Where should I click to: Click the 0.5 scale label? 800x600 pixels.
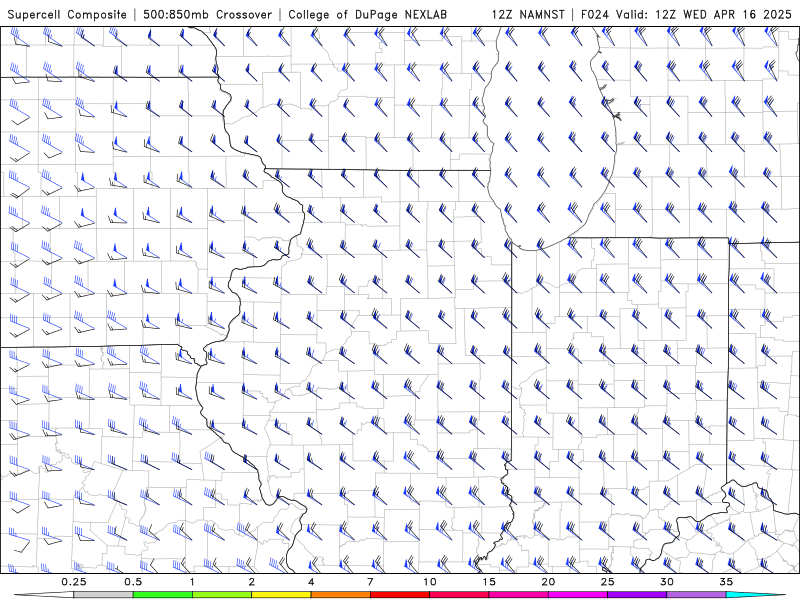[133, 582]
